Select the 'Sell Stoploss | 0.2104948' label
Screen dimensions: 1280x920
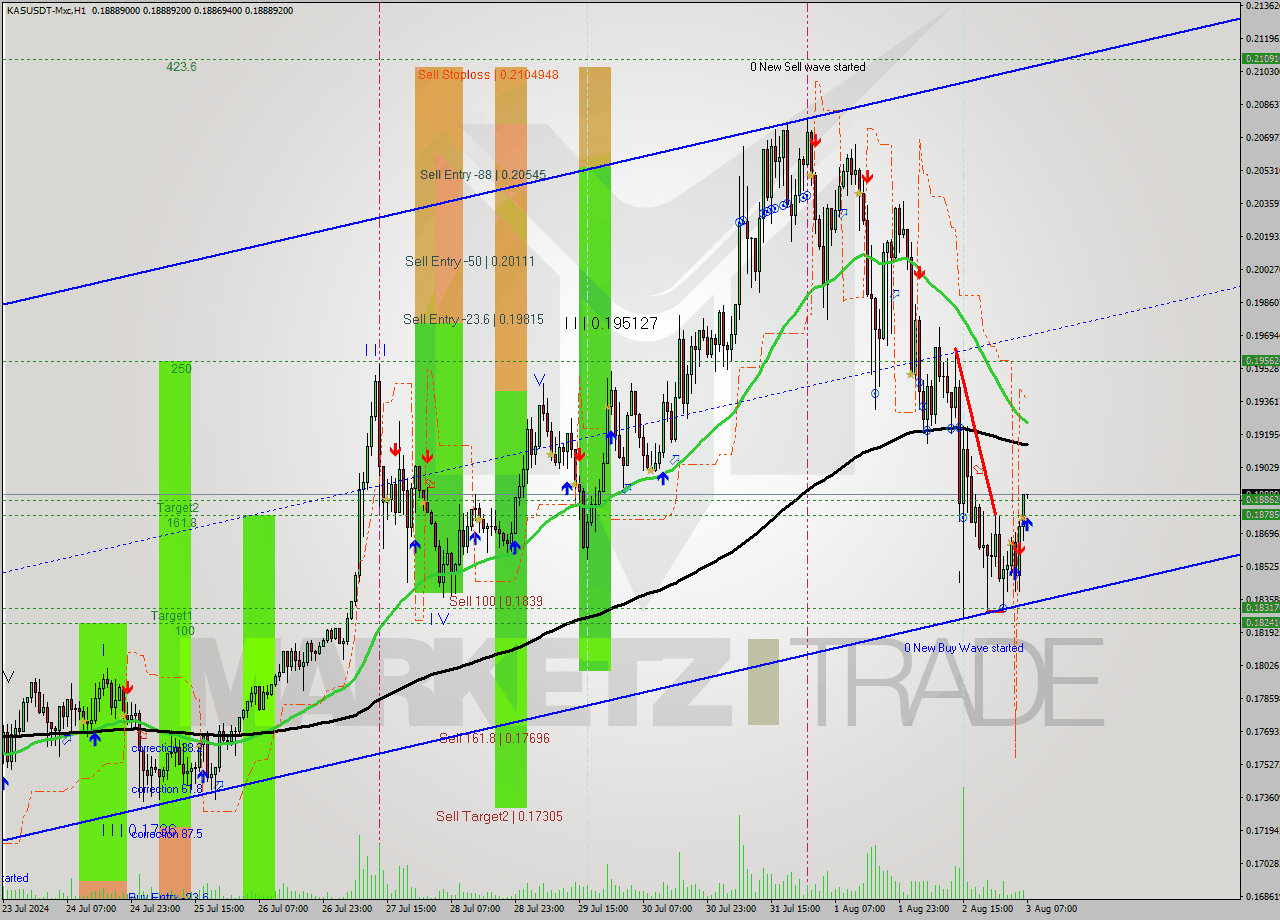tap(488, 74)
